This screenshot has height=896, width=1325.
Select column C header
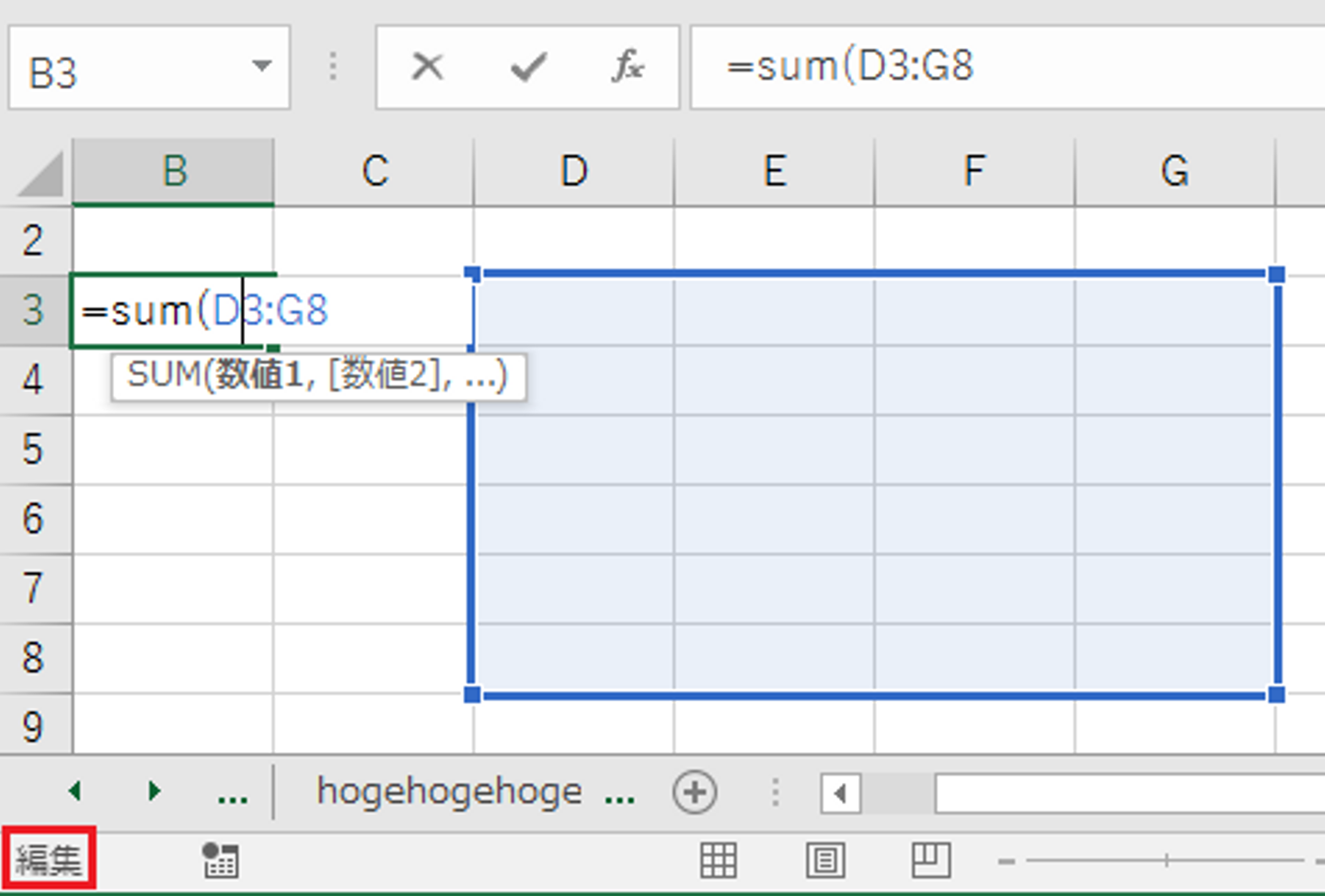(x=374, y=171)
